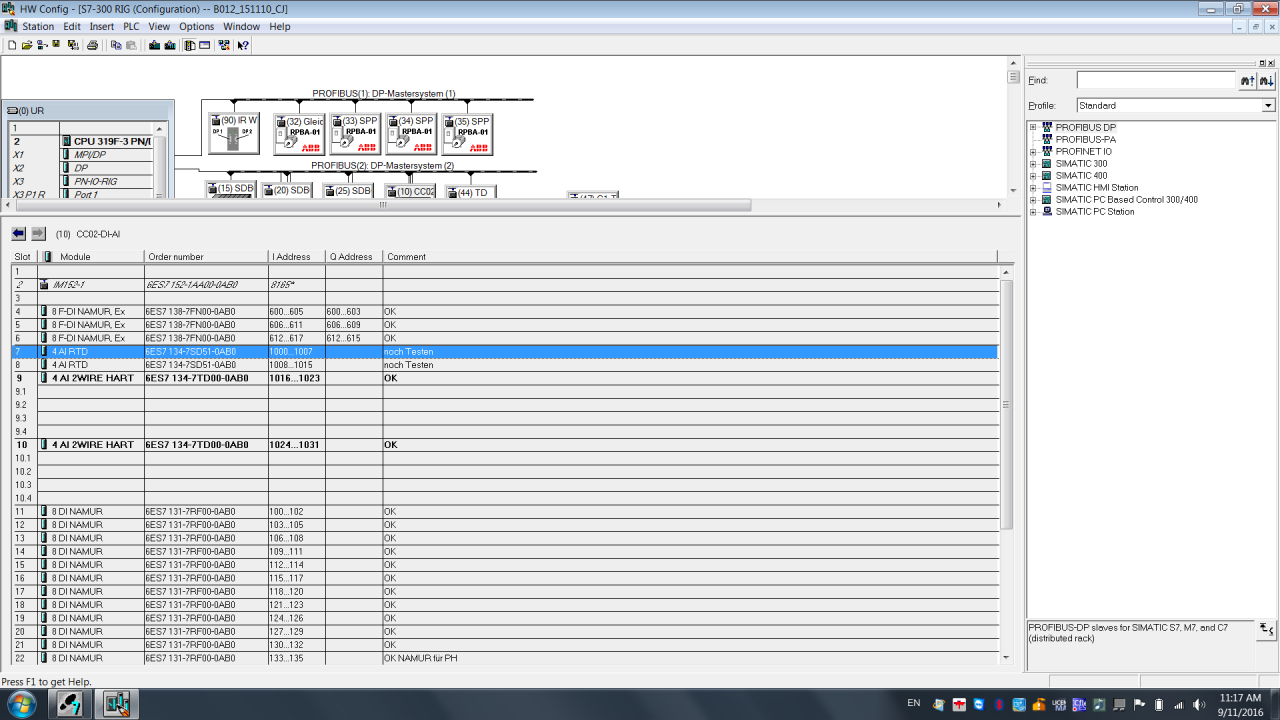Click the TeamViewer tray icon
This screenshot has height=720, width=1280.
point(979,704)
